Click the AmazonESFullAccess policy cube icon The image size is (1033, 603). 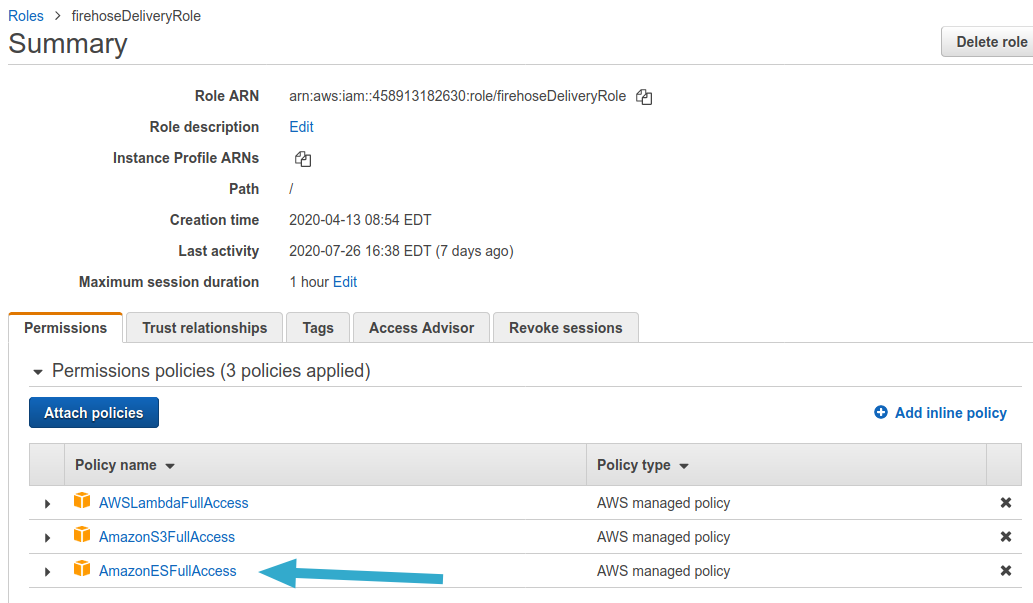pos(82,569)
